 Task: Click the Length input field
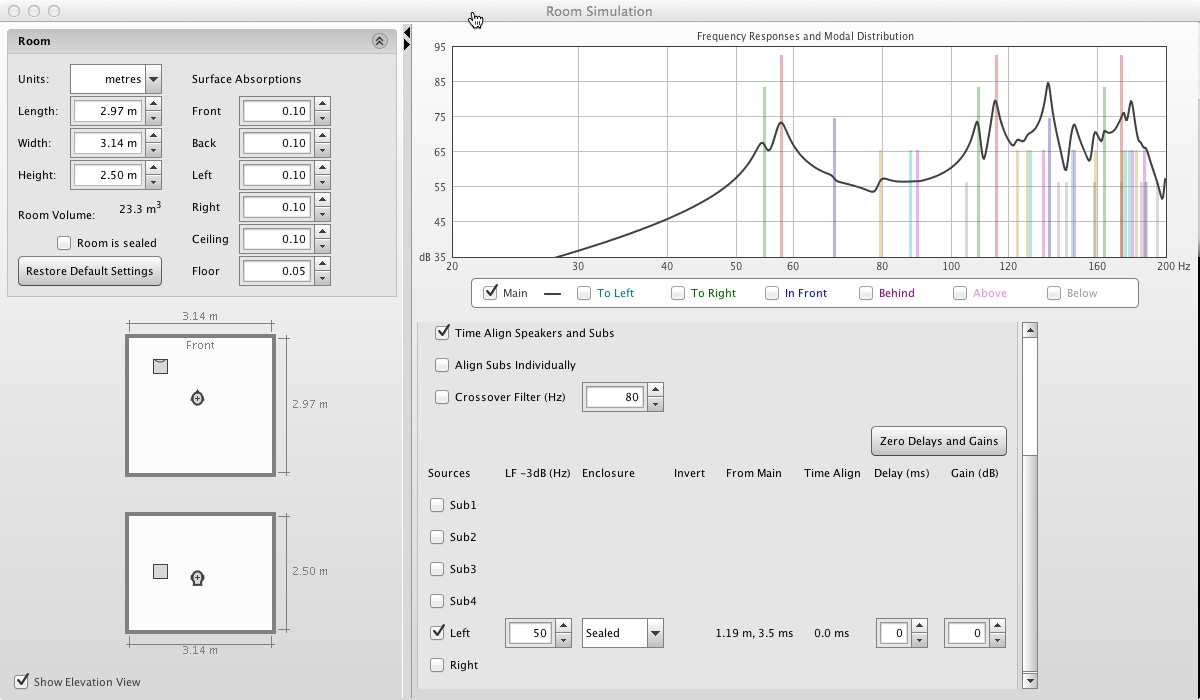pos(108,111)
